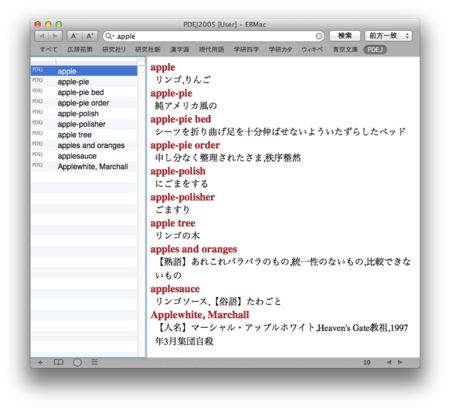This screenshot has height=410, width=450.
Task: Select apple-pie in the results list
Action: click(x=84, y=82)
